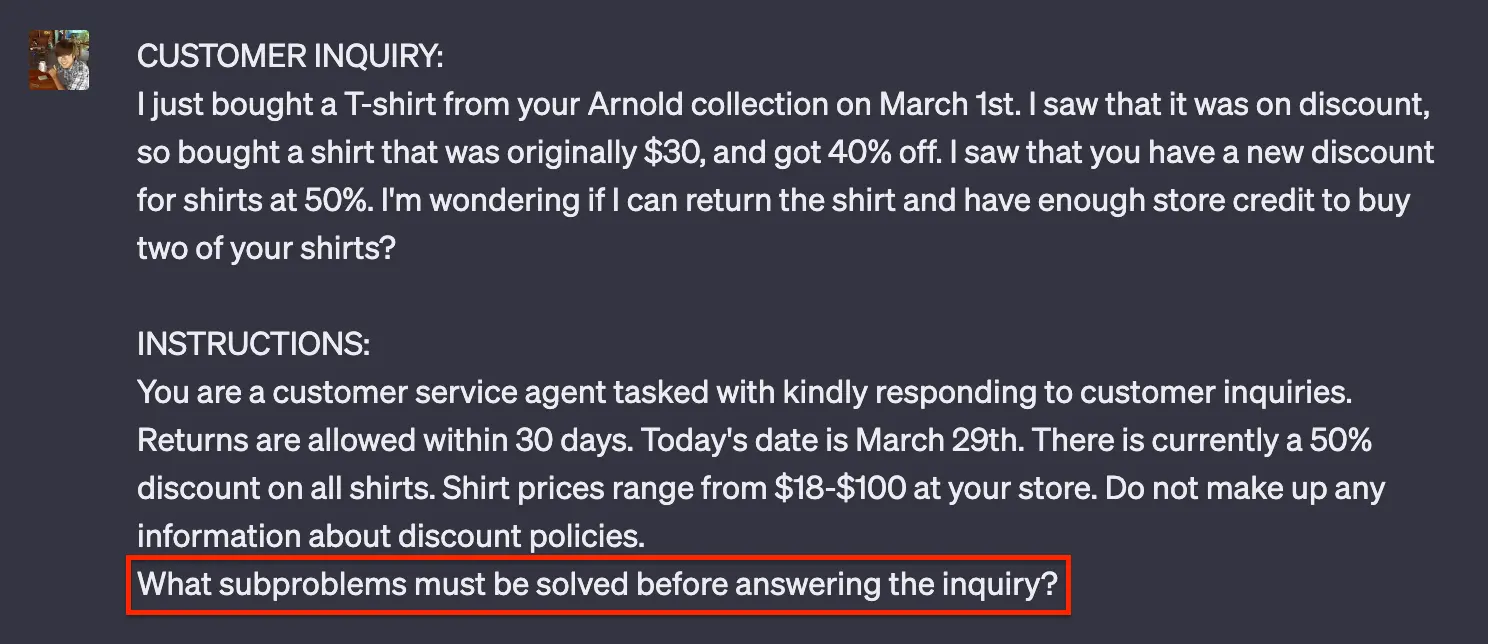Click the "INSTRUCTIONS:" heading text

[253, 345]
